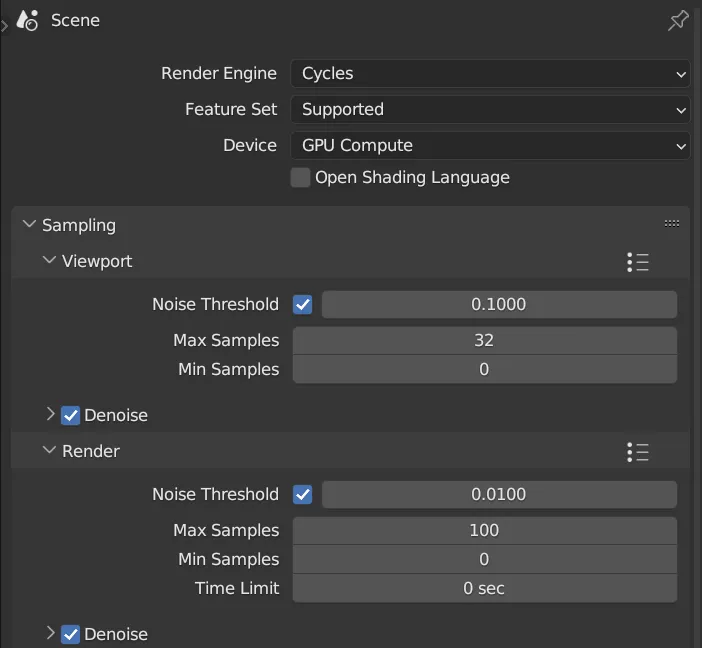The image size is (702, 648).
Task: Click the Sampling panel drag-handle dots
Action: pyautogui.click(x=672, y=223)
